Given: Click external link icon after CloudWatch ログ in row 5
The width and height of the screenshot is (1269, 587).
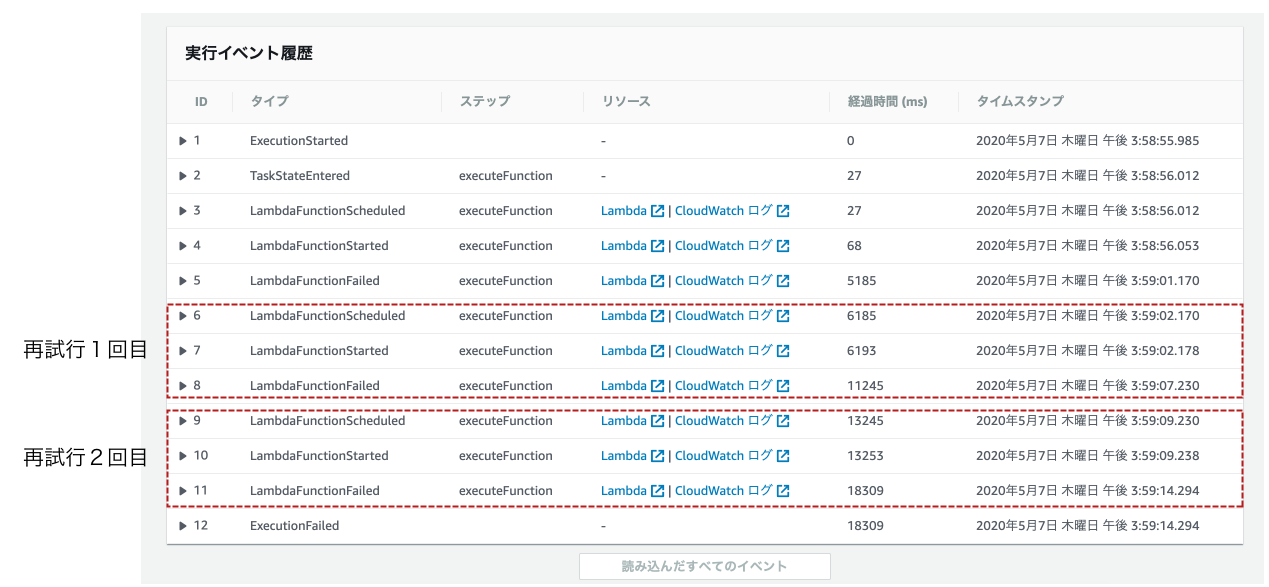Looking at the screenshot, I should (x=783, y=281).
